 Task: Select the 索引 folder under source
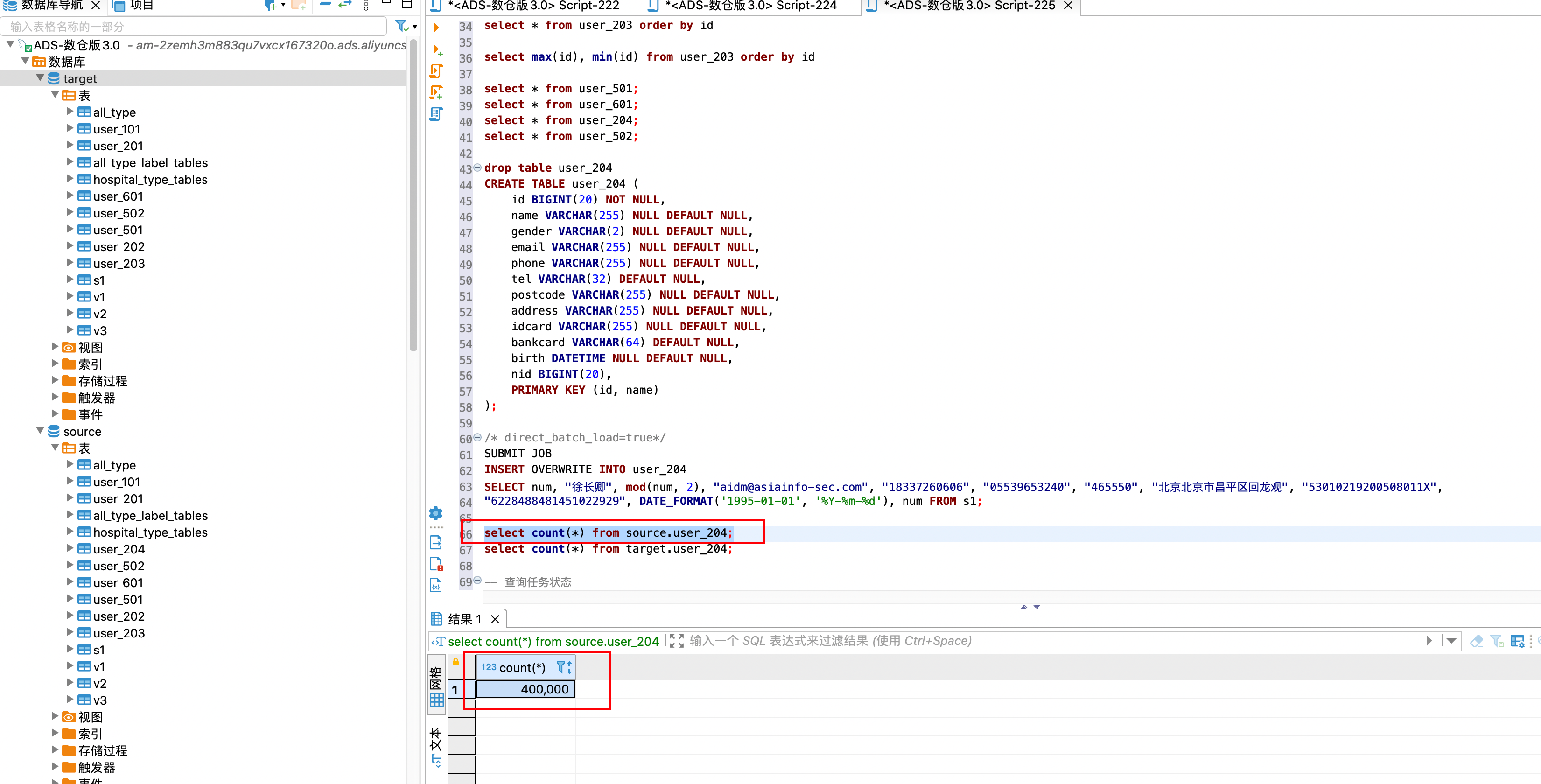91,733
